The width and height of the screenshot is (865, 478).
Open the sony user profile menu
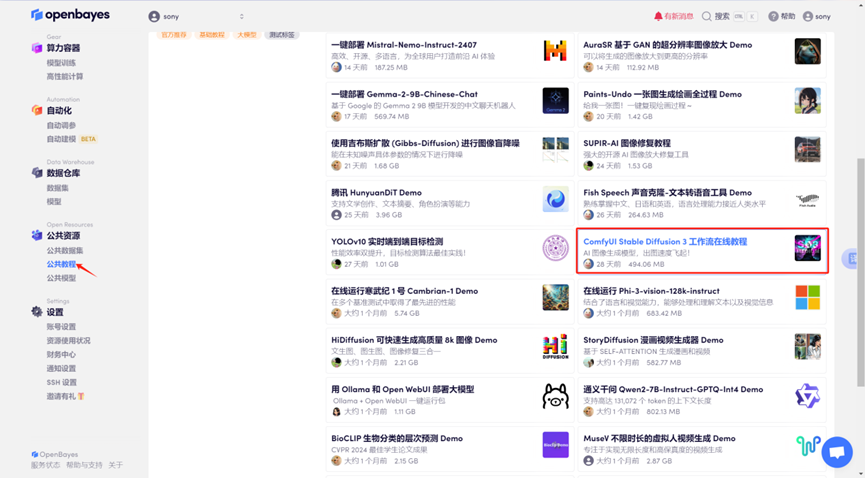(x=816, y=16)
